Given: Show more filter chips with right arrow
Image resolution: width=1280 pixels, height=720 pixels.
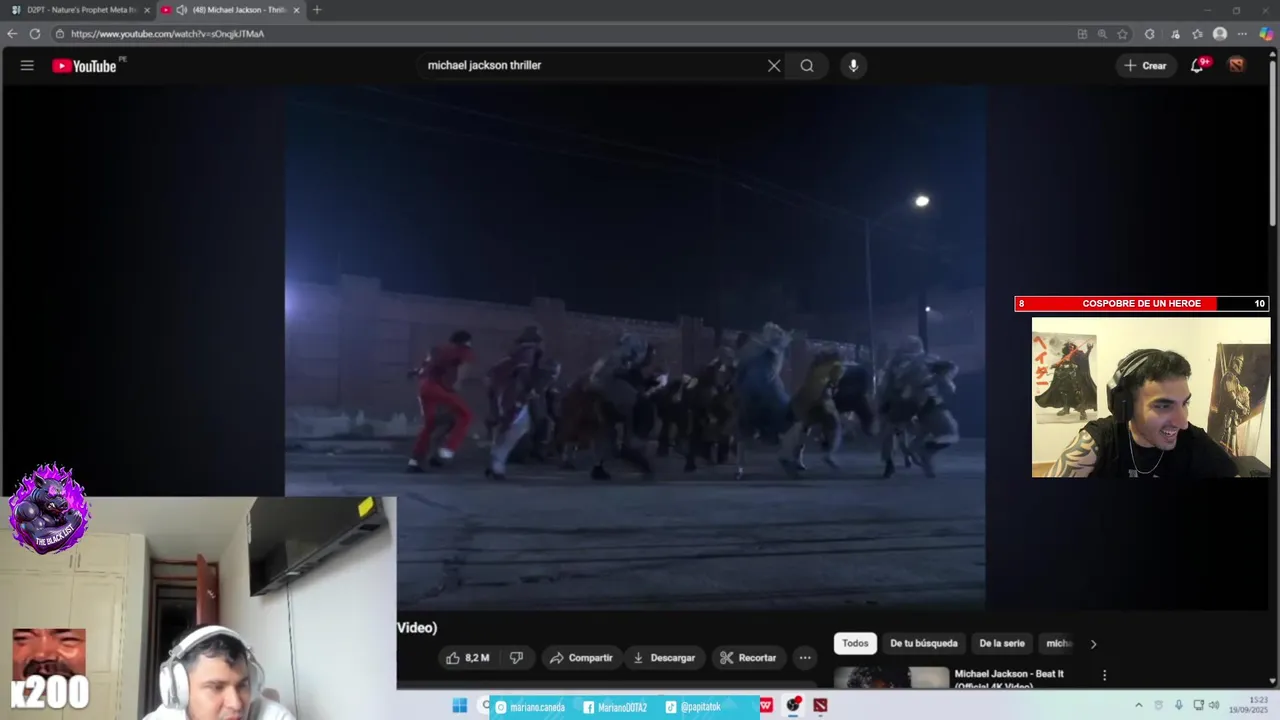Looking at the screenshot, I should coord(1093,645).
